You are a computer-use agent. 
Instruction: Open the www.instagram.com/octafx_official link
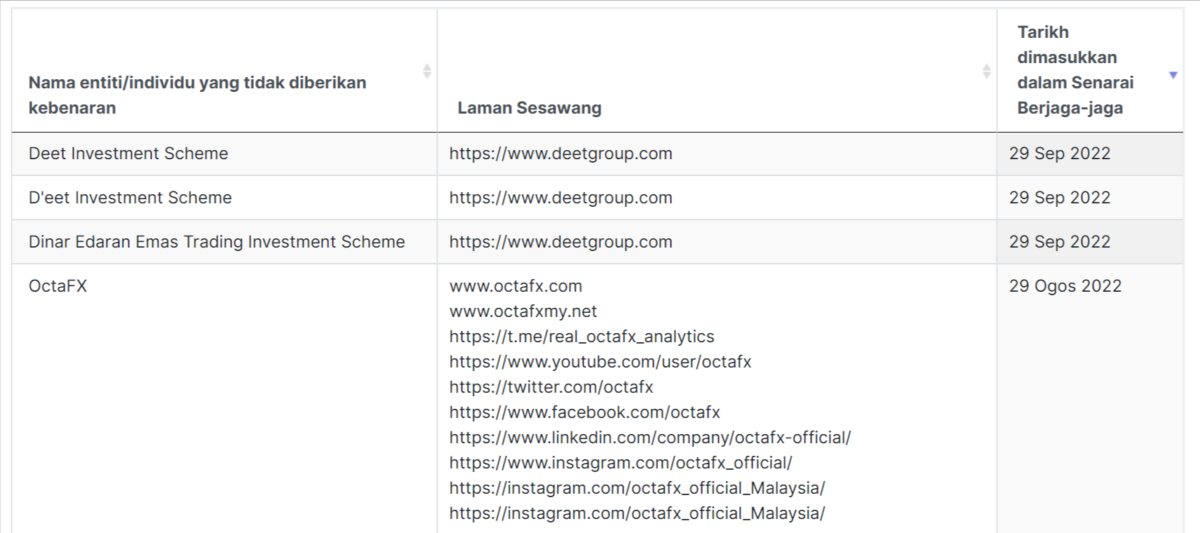pyautogui.click(x=620, y=463)
